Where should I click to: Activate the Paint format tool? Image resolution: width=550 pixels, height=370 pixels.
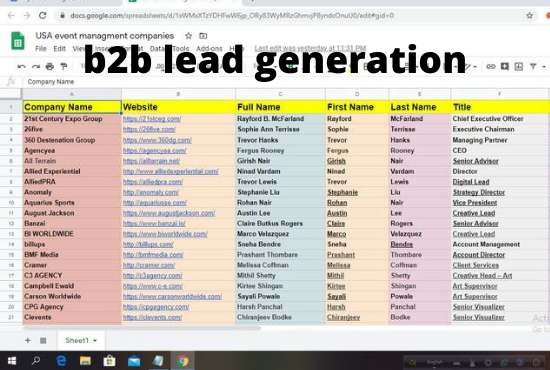pyautogui.click(x=63, y=66)
